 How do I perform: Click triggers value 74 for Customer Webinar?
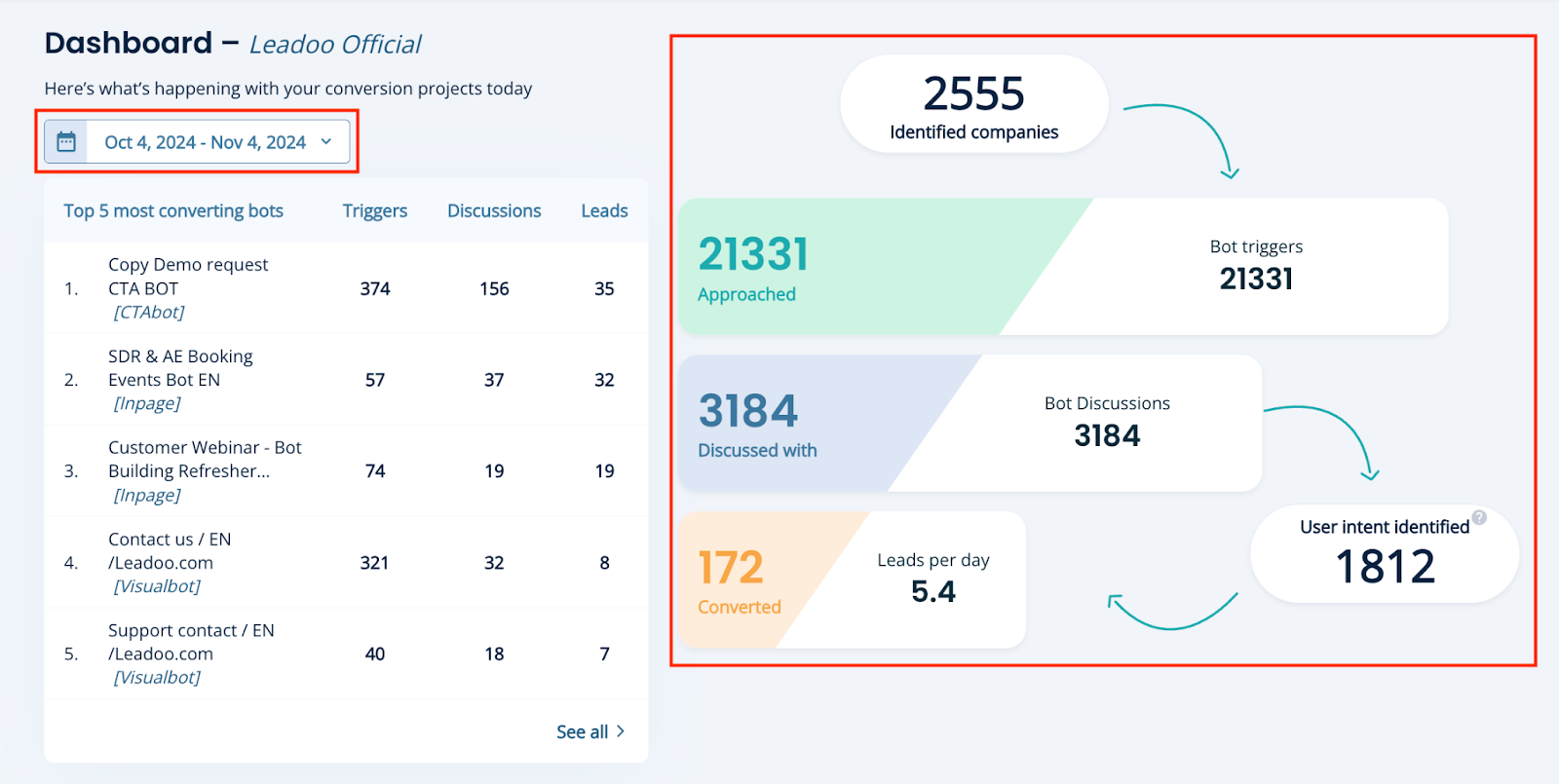pyautogui.click(x=375, y=471)
